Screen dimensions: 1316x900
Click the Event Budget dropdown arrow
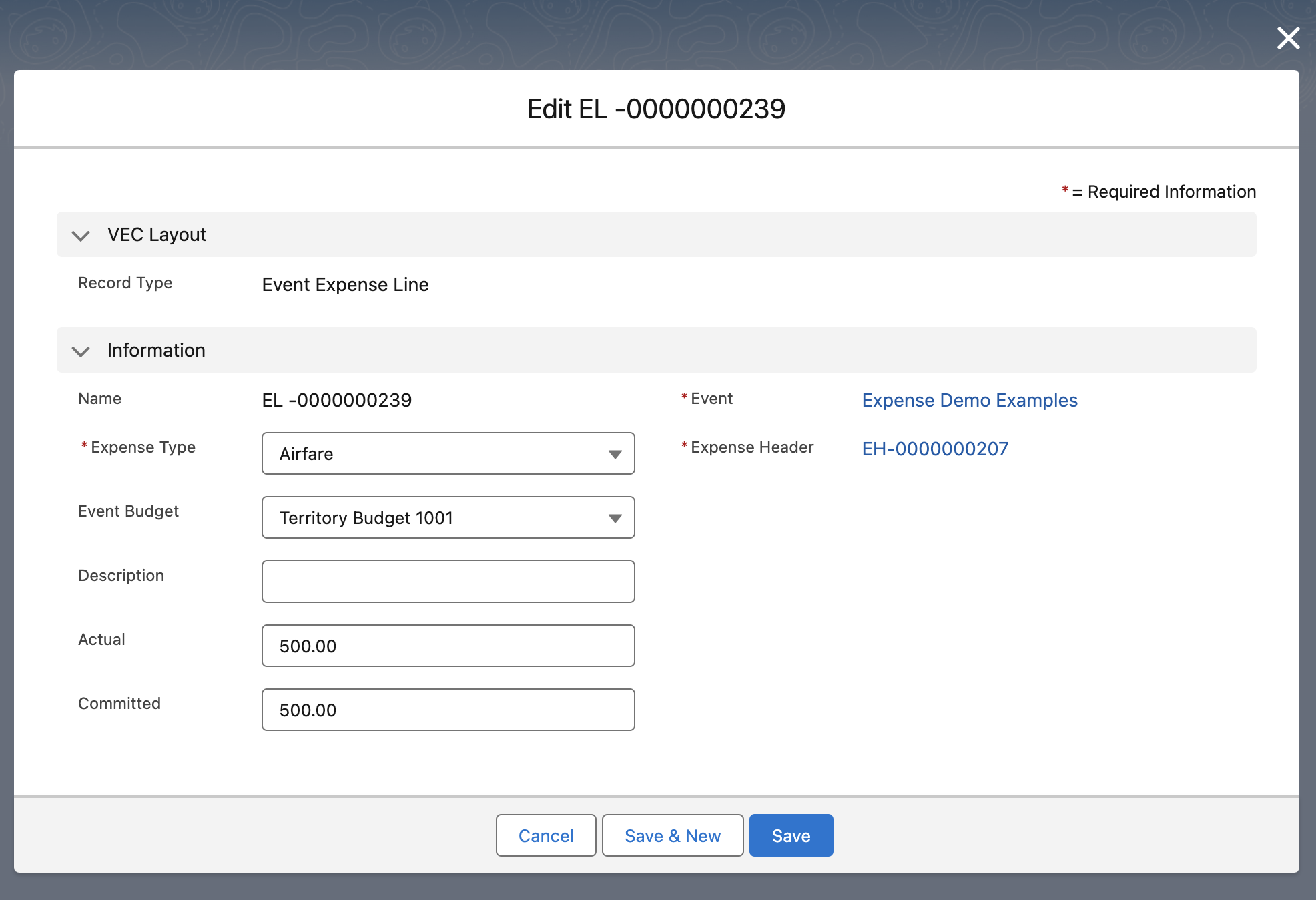pos(615,518)
